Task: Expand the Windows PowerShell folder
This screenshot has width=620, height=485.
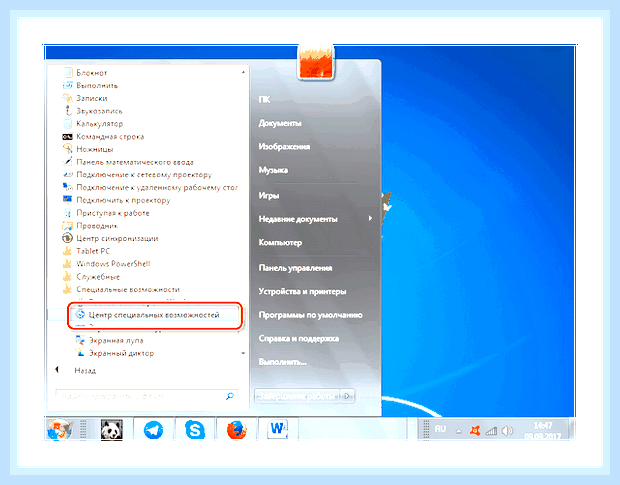Action: [113, 264]
